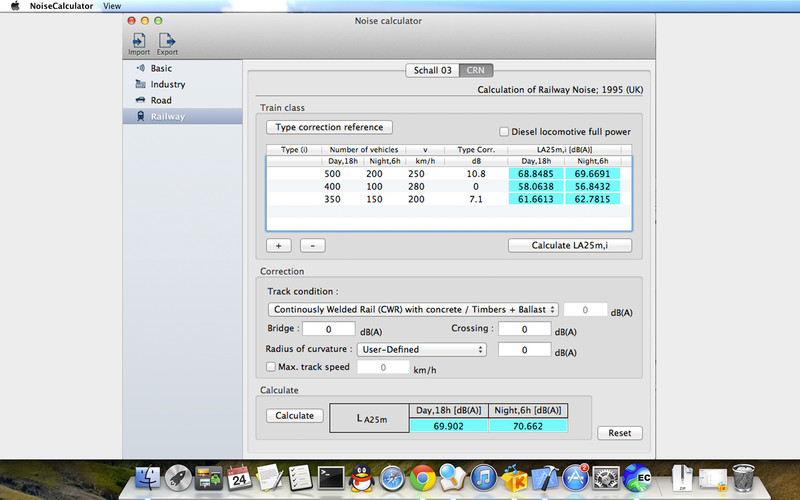Open the Industry noise section

tap(167, 84)
